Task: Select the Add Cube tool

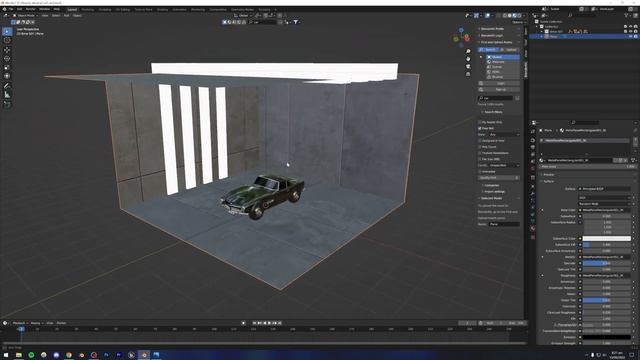Action: [x=7, y=104]
